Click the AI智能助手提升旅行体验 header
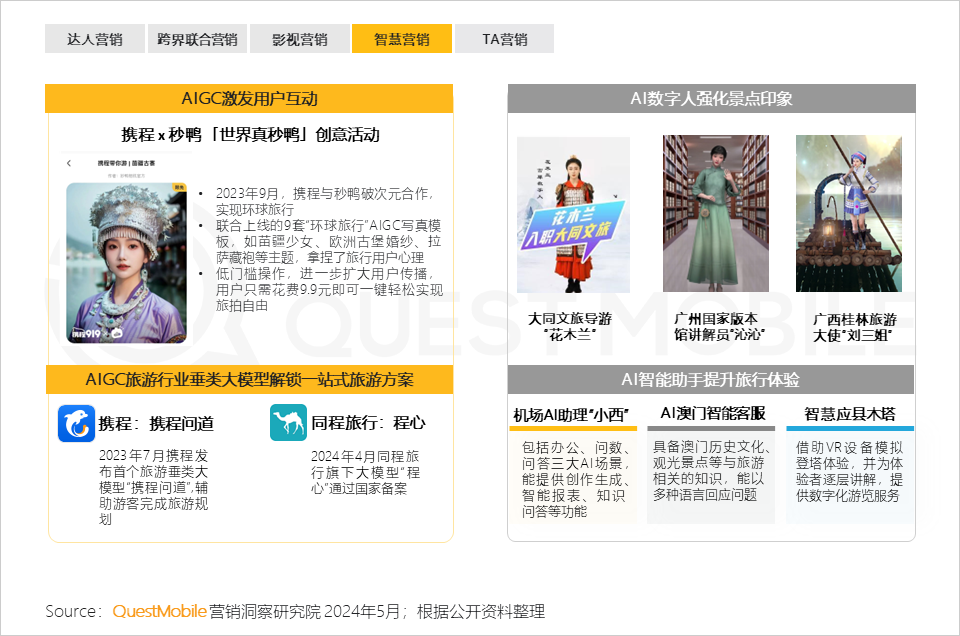960x636 pixels. 711,380
